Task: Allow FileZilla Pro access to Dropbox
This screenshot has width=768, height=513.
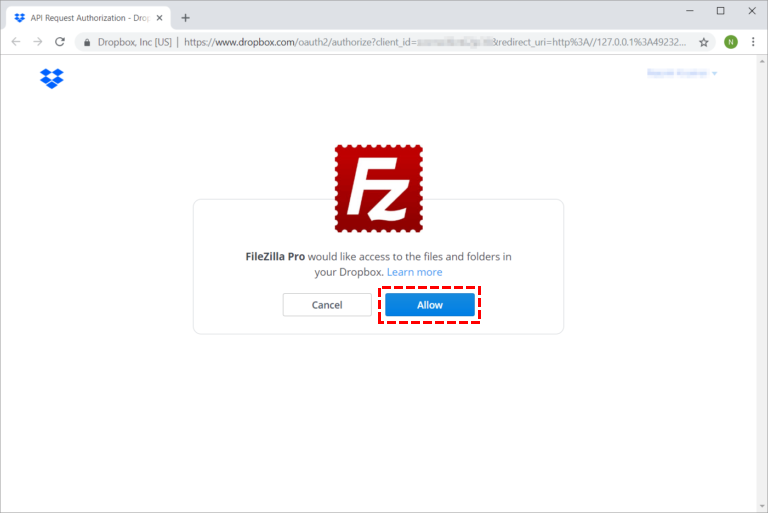Action: coord(430,305)
